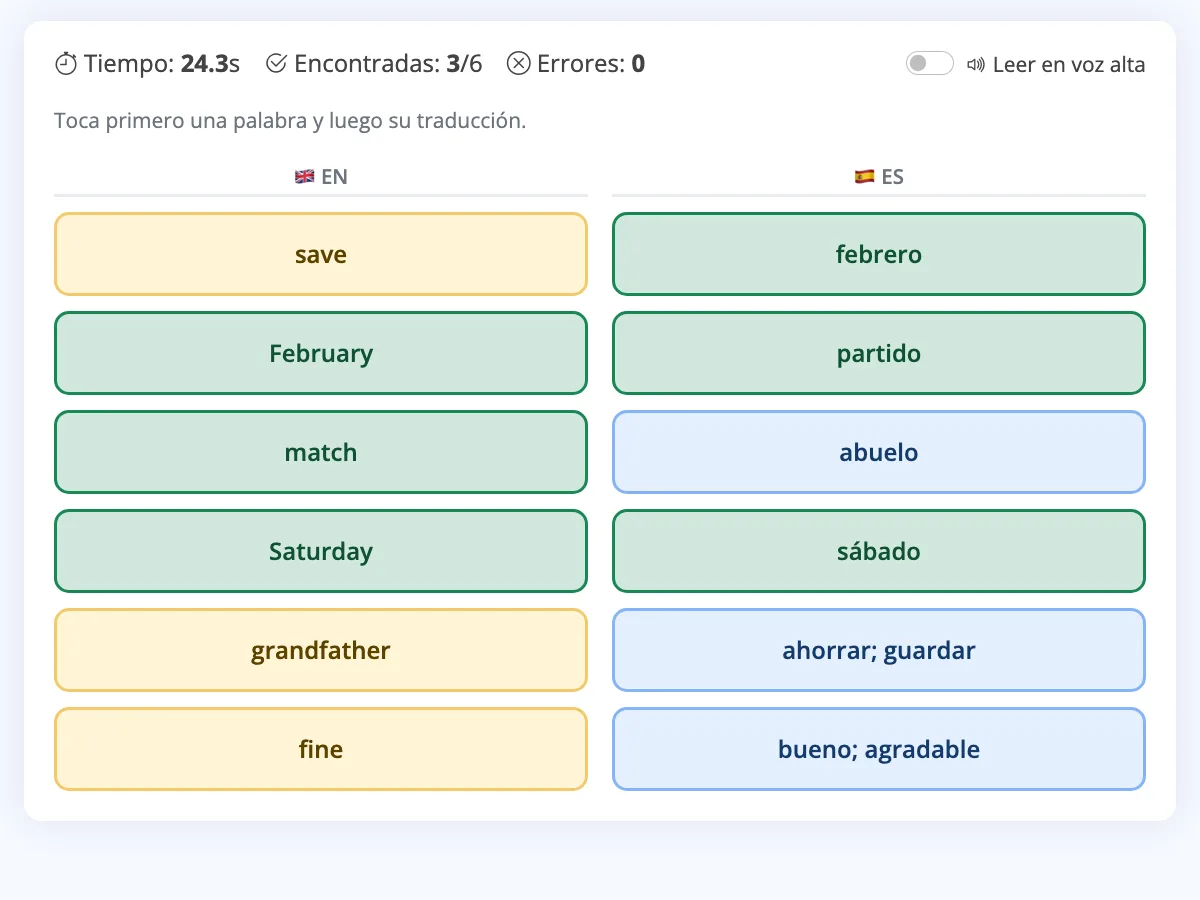Click the "Leer en voz alta" label text
The image size is (1200, 900).
click(1069, 65)
